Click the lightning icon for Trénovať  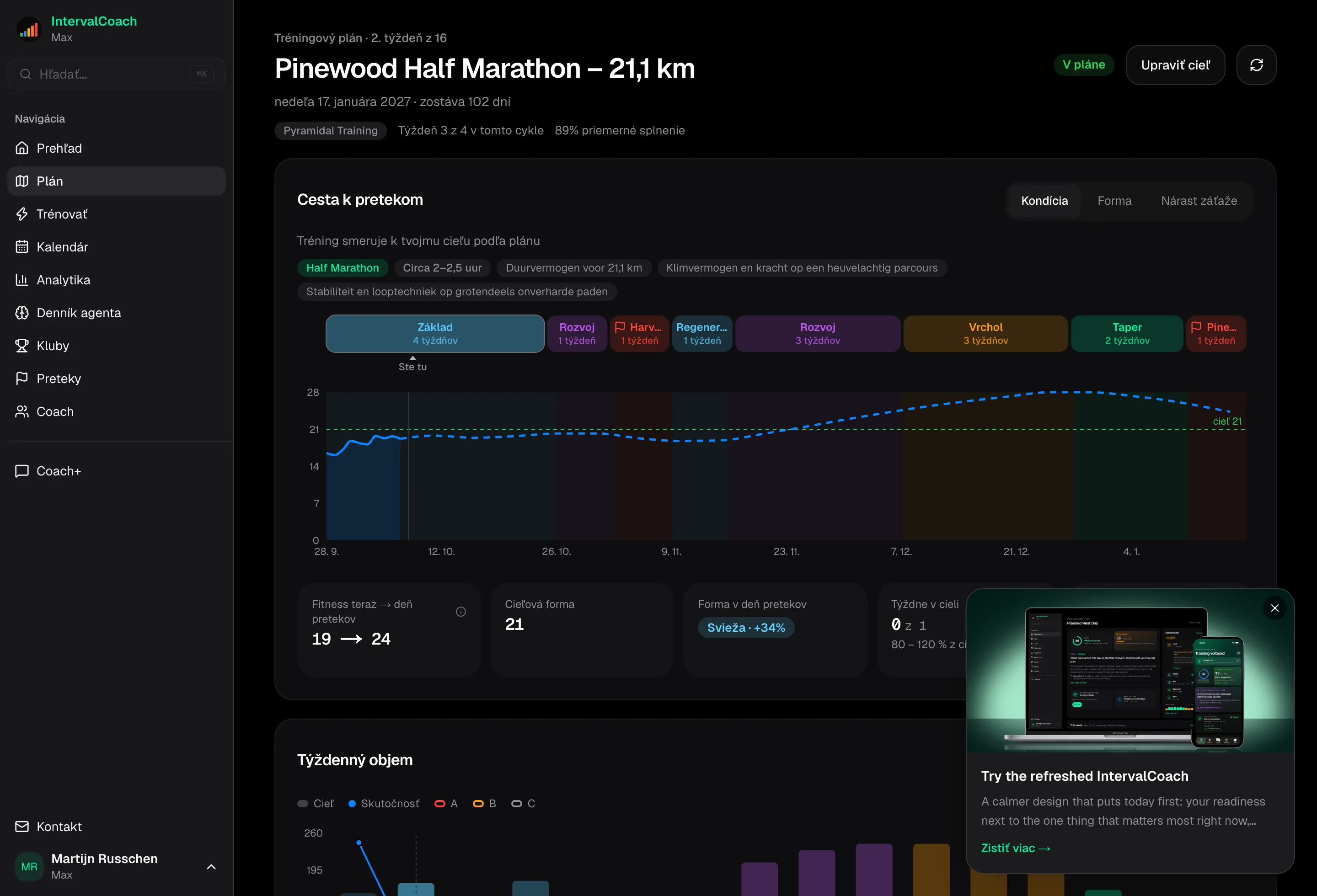pos(22,214)
